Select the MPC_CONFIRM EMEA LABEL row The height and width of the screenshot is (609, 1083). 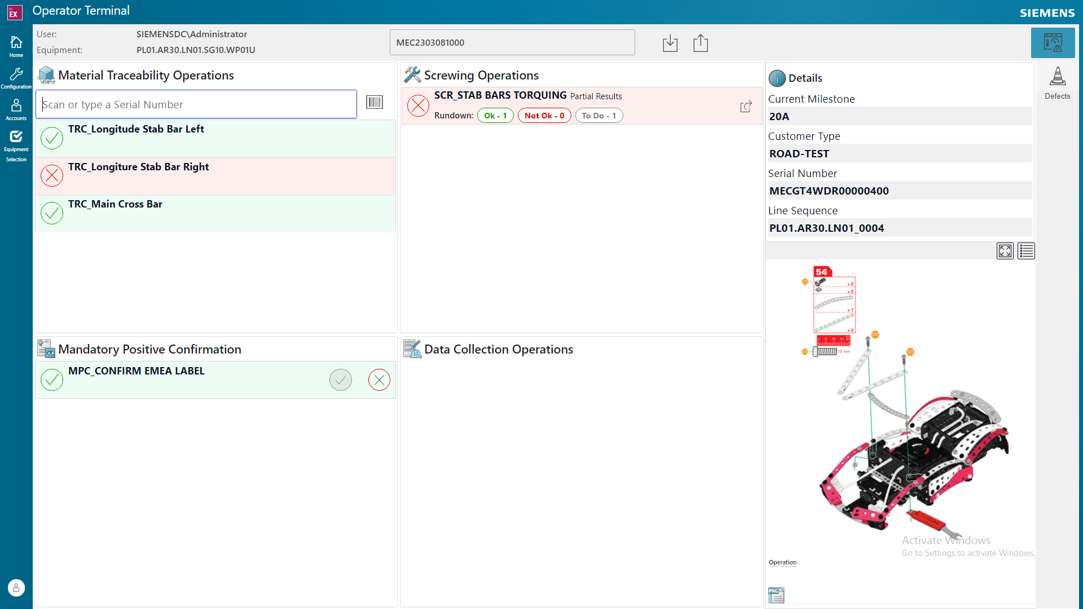pyautogui.click(x=215, y=380)
